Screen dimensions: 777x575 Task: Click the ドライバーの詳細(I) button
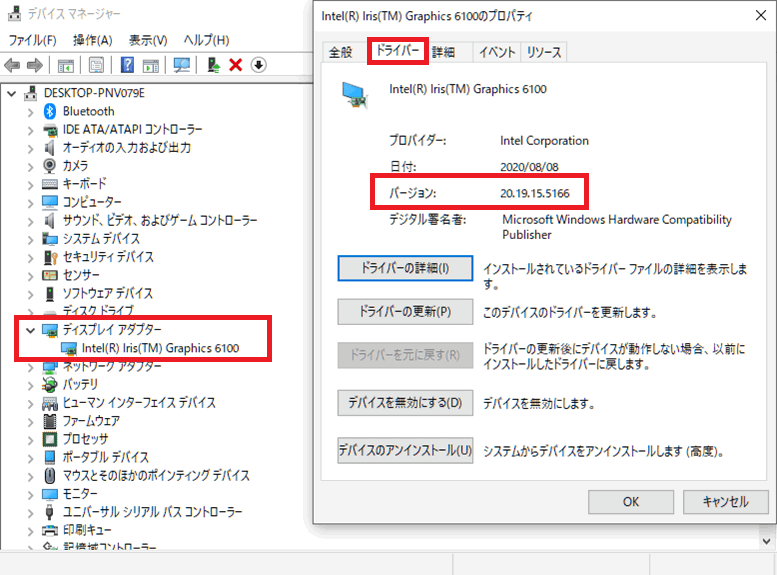[405, 268]
